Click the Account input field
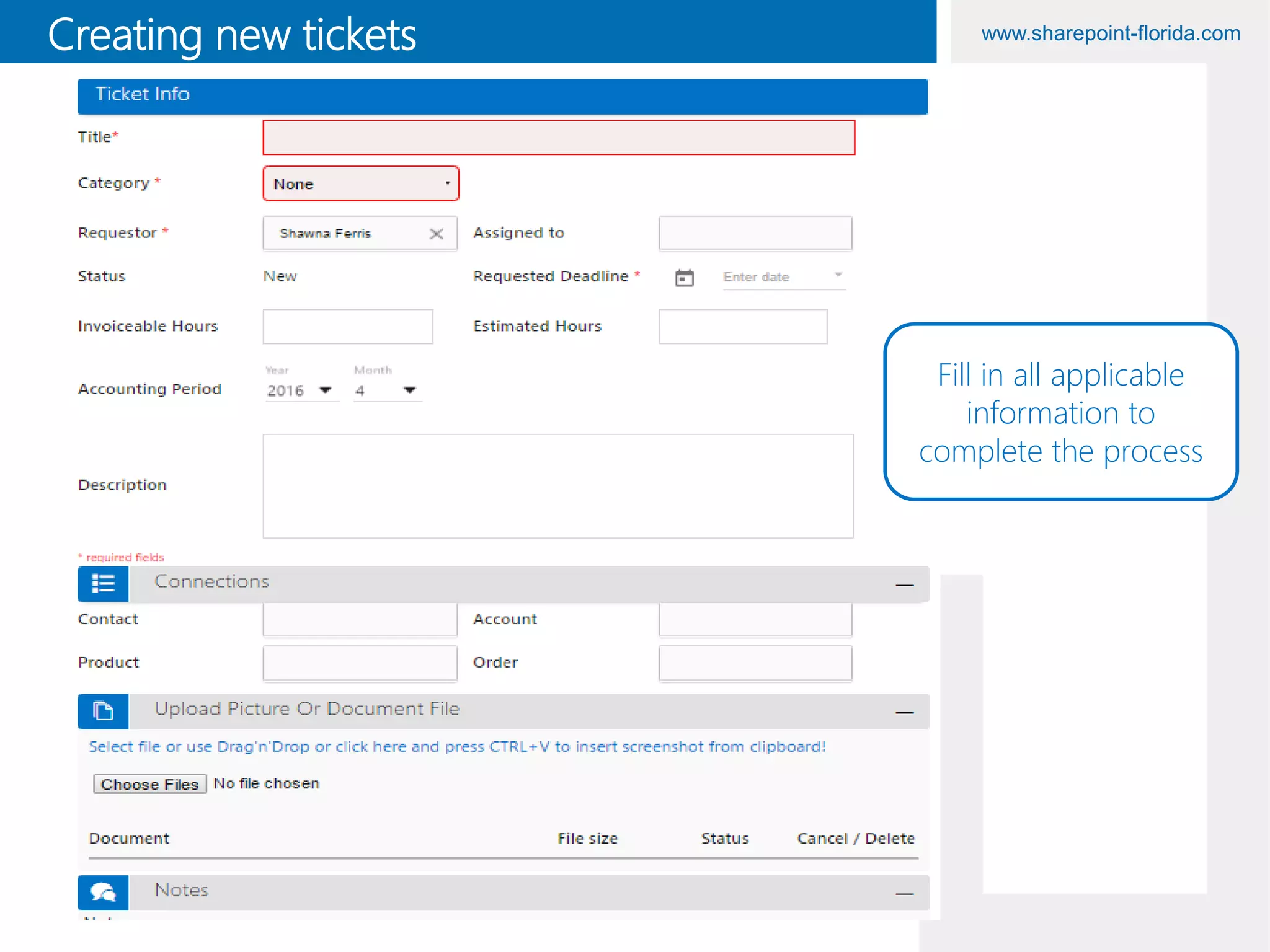This screenshot has width=1270, height=952. pos(755,620)
